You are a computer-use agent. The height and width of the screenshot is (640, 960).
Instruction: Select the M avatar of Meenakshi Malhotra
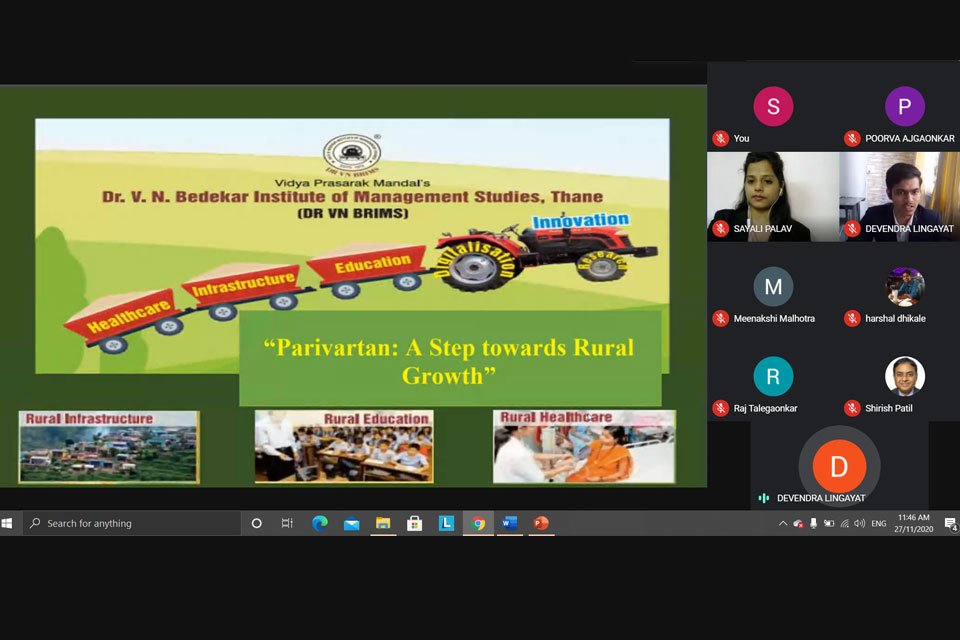tap(773, 287)
